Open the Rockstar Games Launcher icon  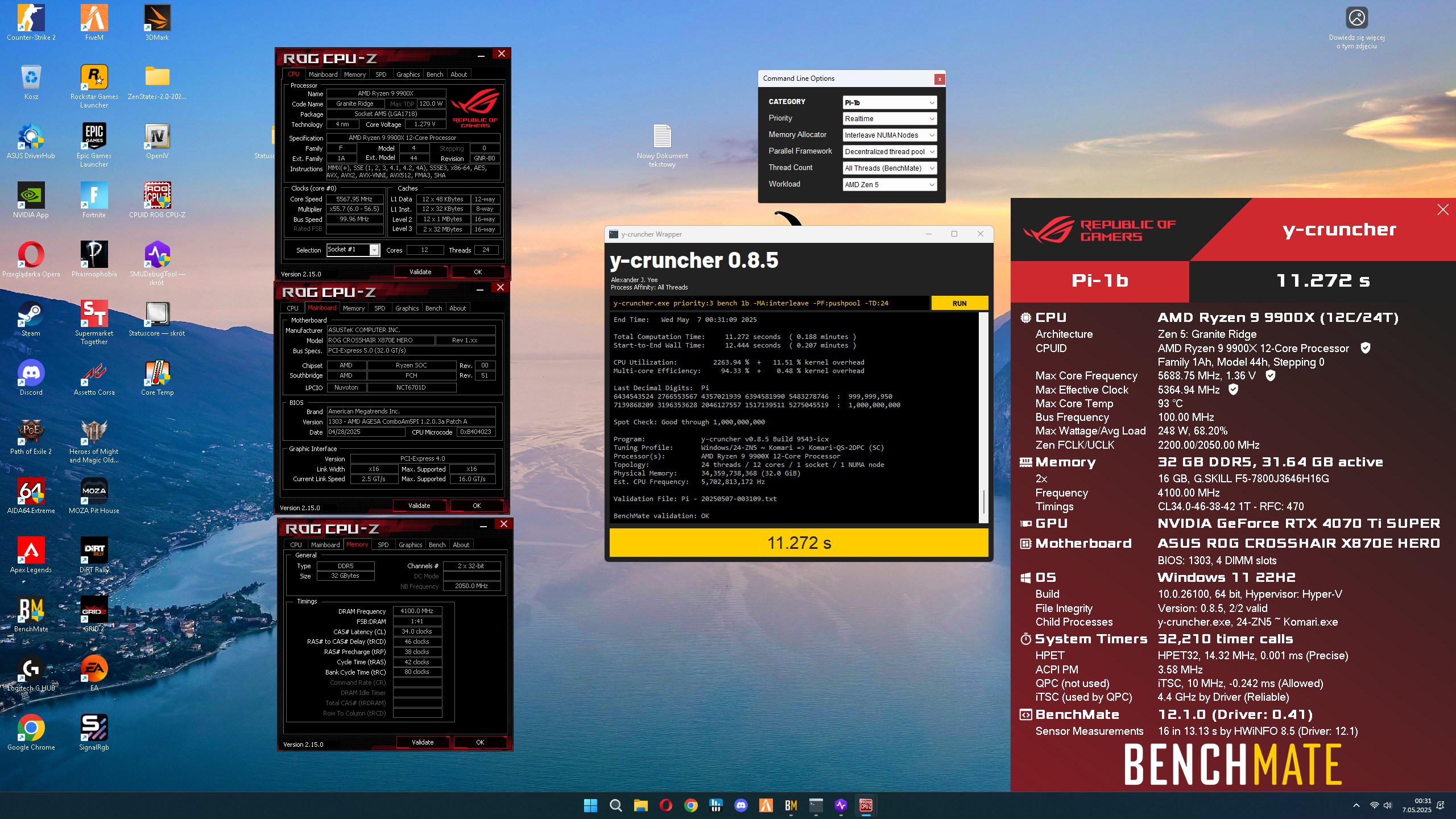click(x=94, y=86)
